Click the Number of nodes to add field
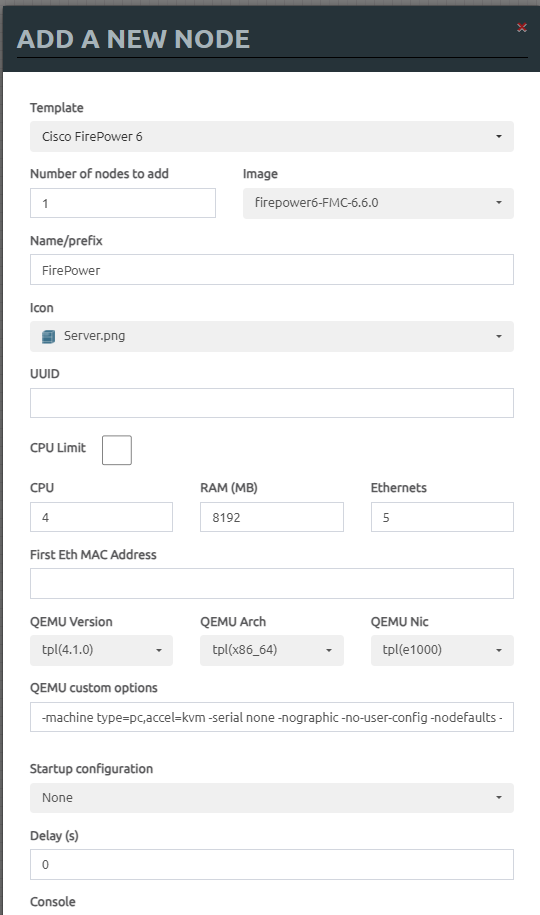This screenshot has height=915, width=540. point(123,203)
